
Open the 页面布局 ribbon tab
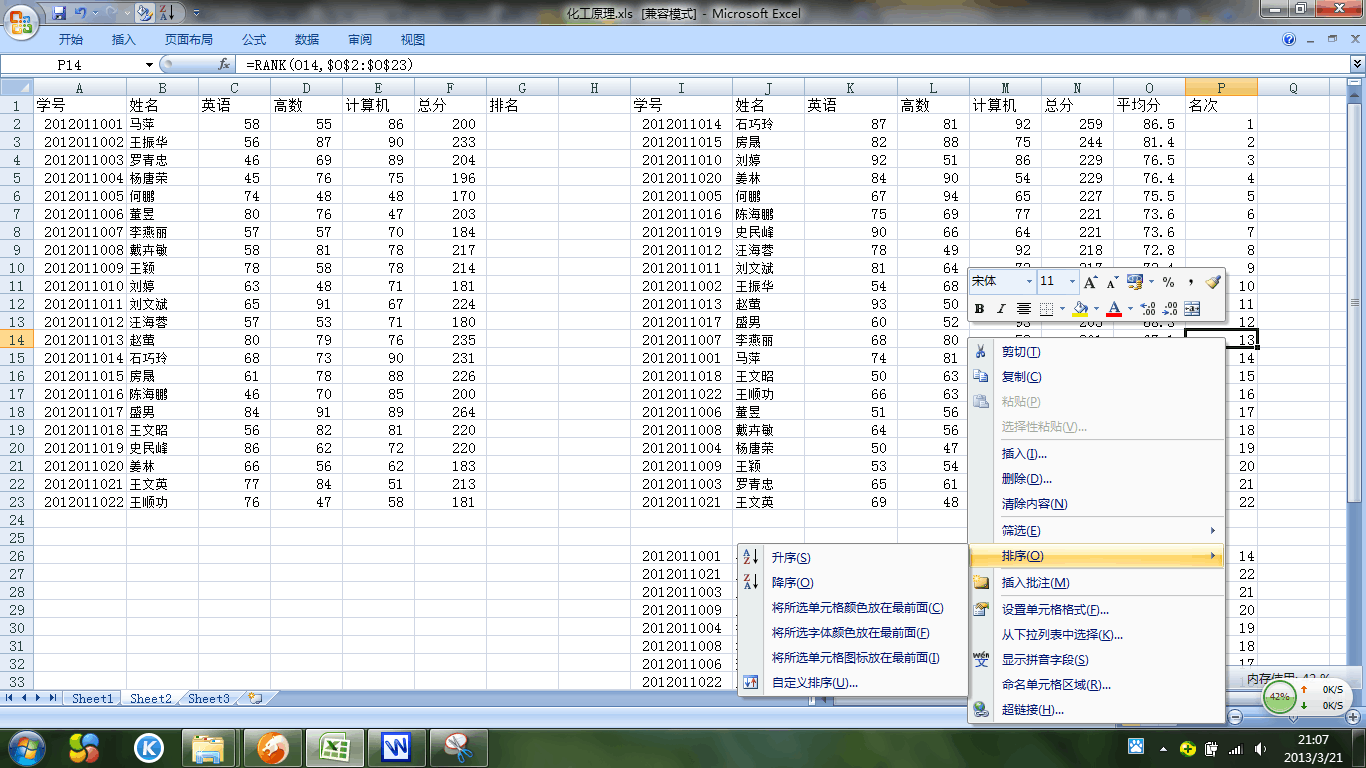[x=189, y=40]
